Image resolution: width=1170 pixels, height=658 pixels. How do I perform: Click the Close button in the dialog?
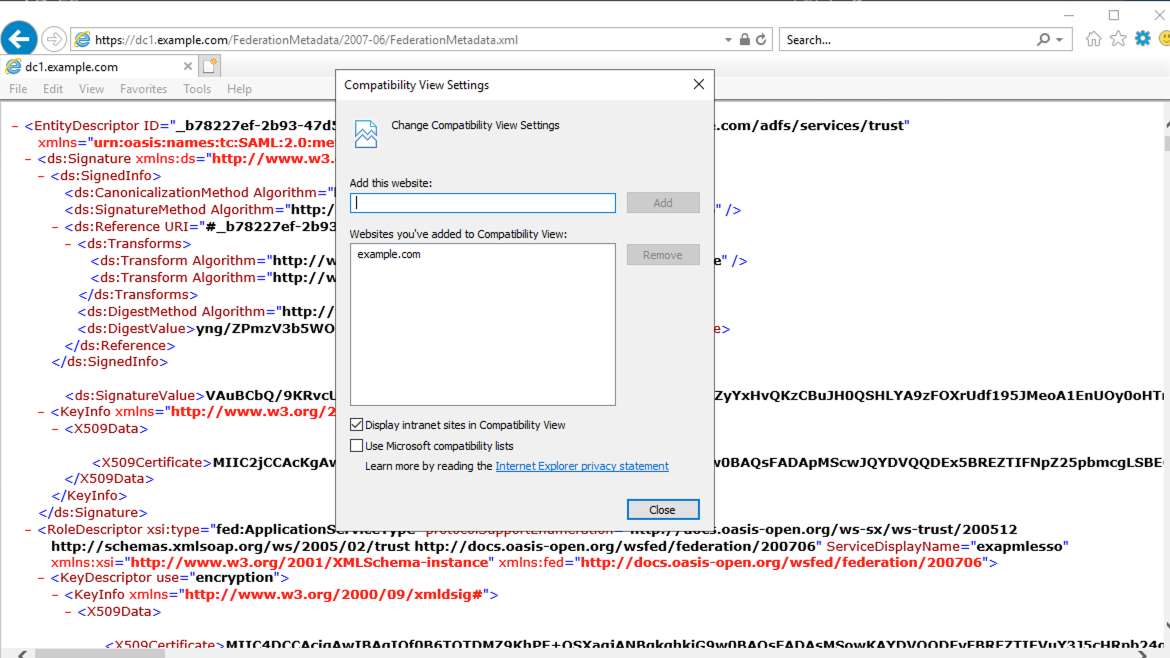click(663, 510)
